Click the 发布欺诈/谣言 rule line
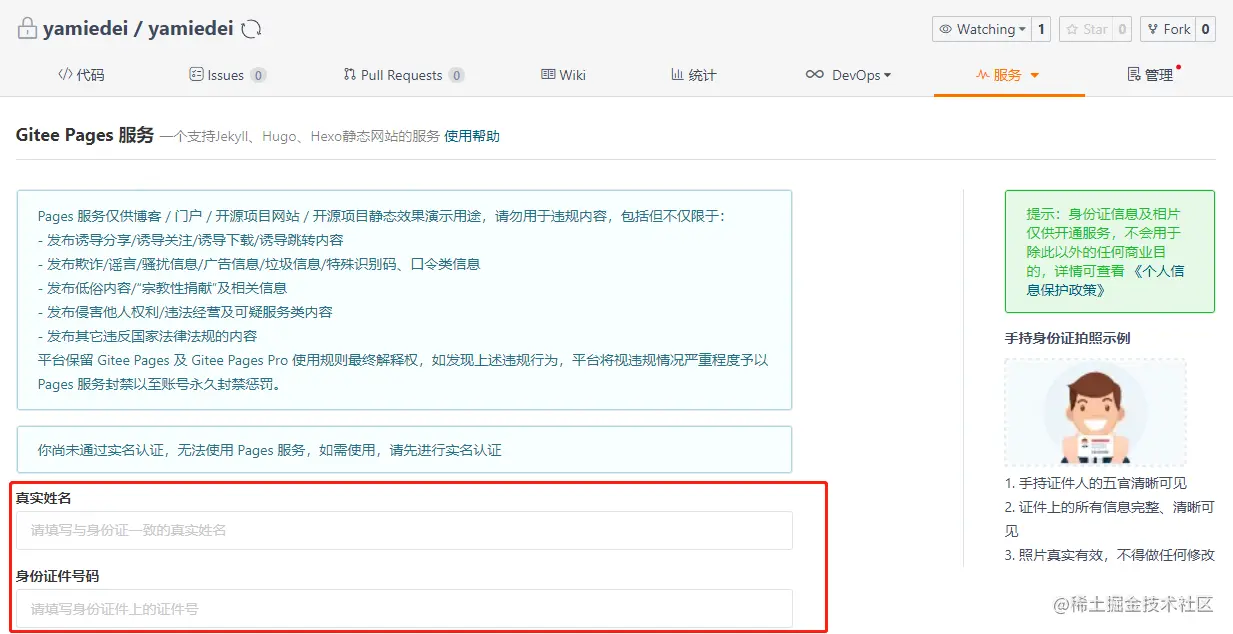Viewport: 1233px width, 634px height. coord(259,264)
